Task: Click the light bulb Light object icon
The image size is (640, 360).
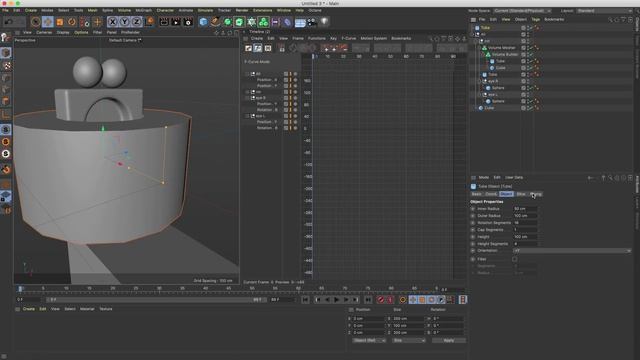Action: click(324, 22)
